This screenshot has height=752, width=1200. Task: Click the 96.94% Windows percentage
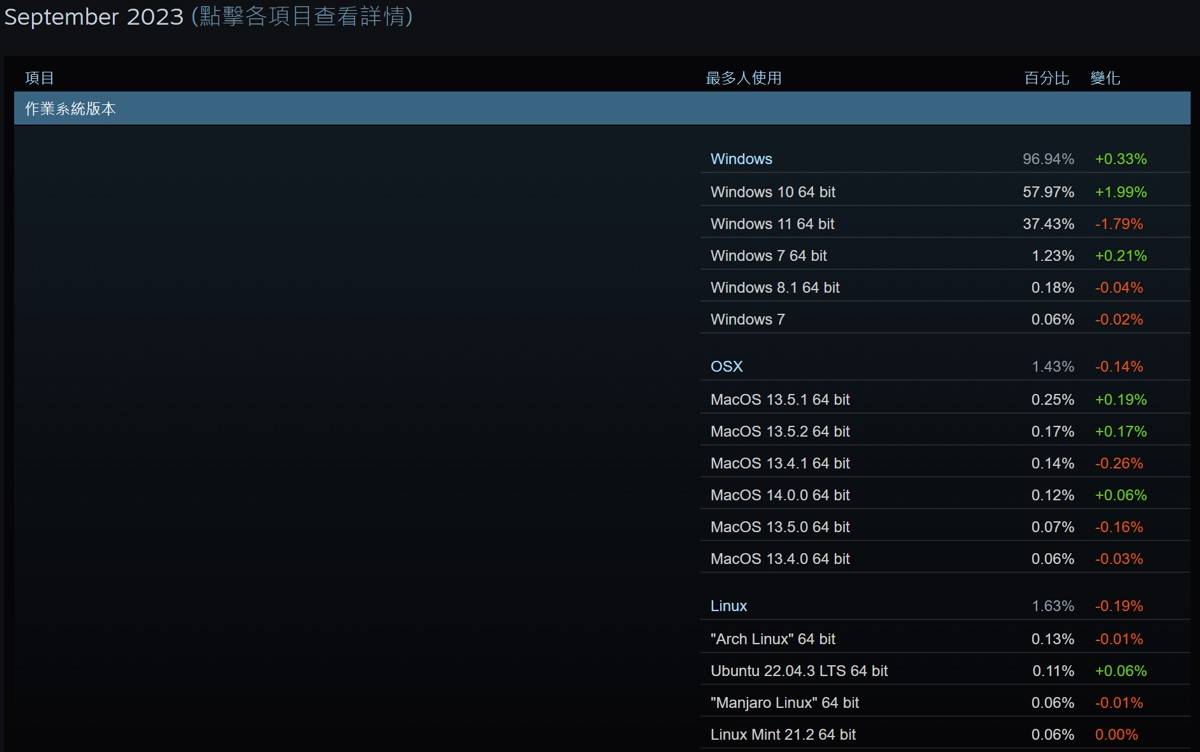tap(1048, 159)
